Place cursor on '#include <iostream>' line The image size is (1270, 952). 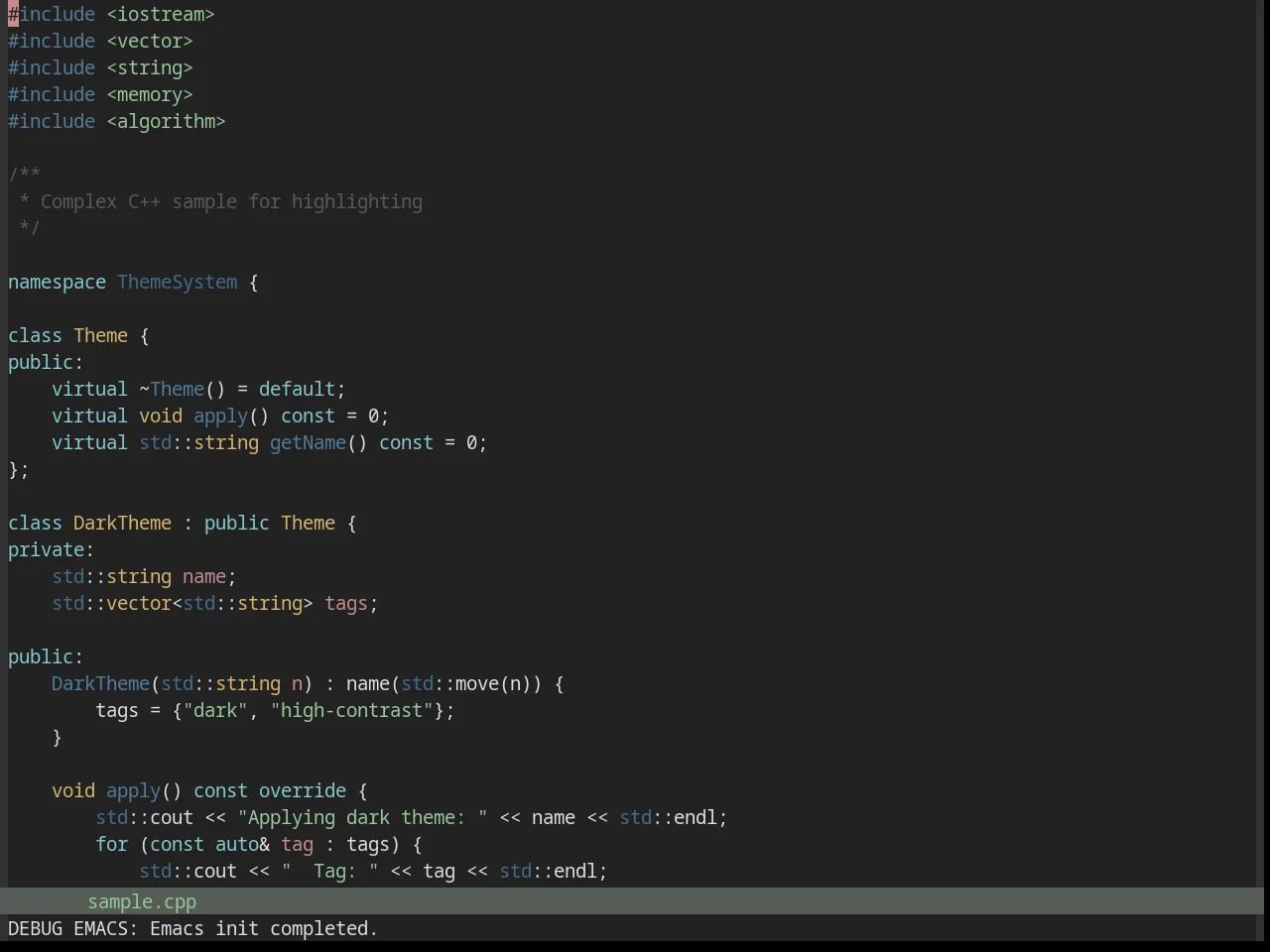click(x=111, y=14)
